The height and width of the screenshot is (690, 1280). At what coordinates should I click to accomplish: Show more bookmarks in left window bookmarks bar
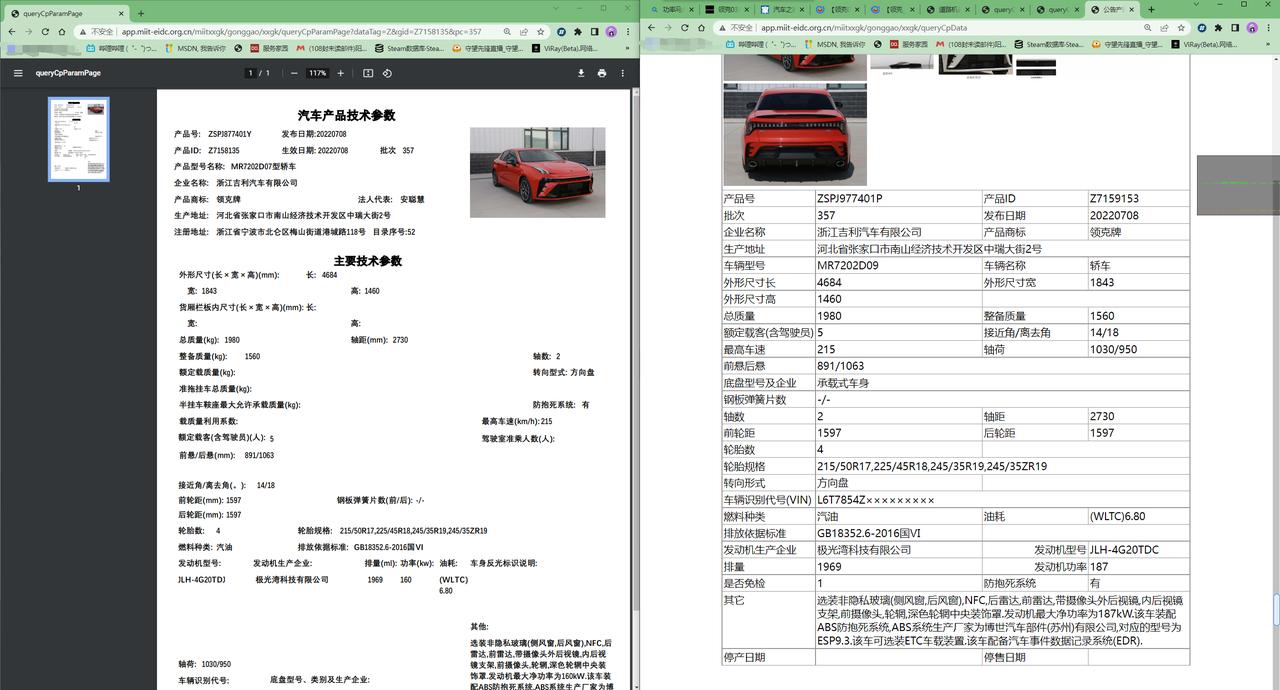(x=629, y=47)
